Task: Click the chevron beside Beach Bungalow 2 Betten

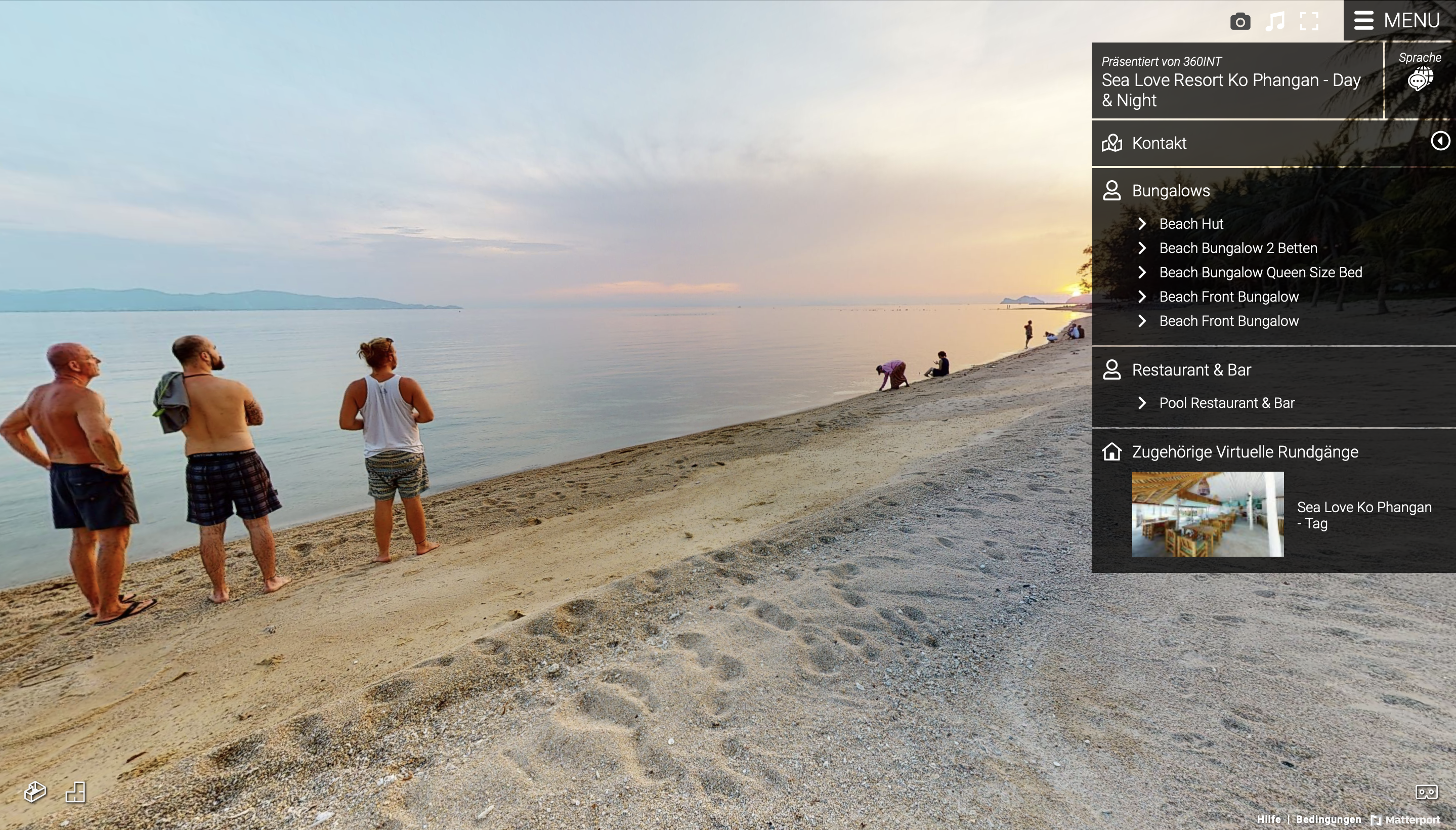Action: [1142, 248]
